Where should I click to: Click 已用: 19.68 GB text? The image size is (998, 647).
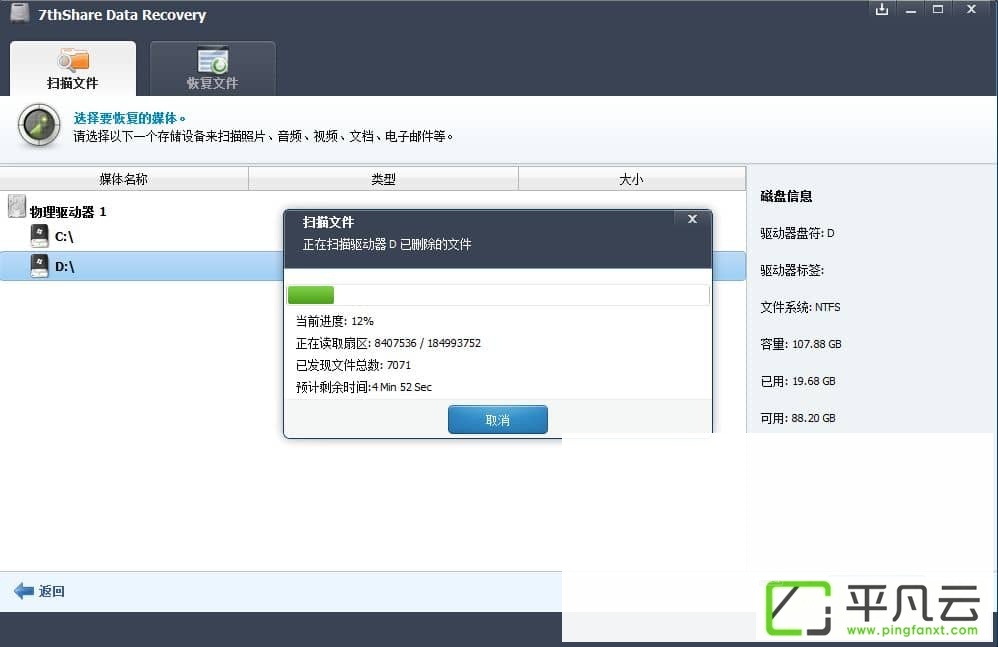pyautogui.click(x=798, y=381)
